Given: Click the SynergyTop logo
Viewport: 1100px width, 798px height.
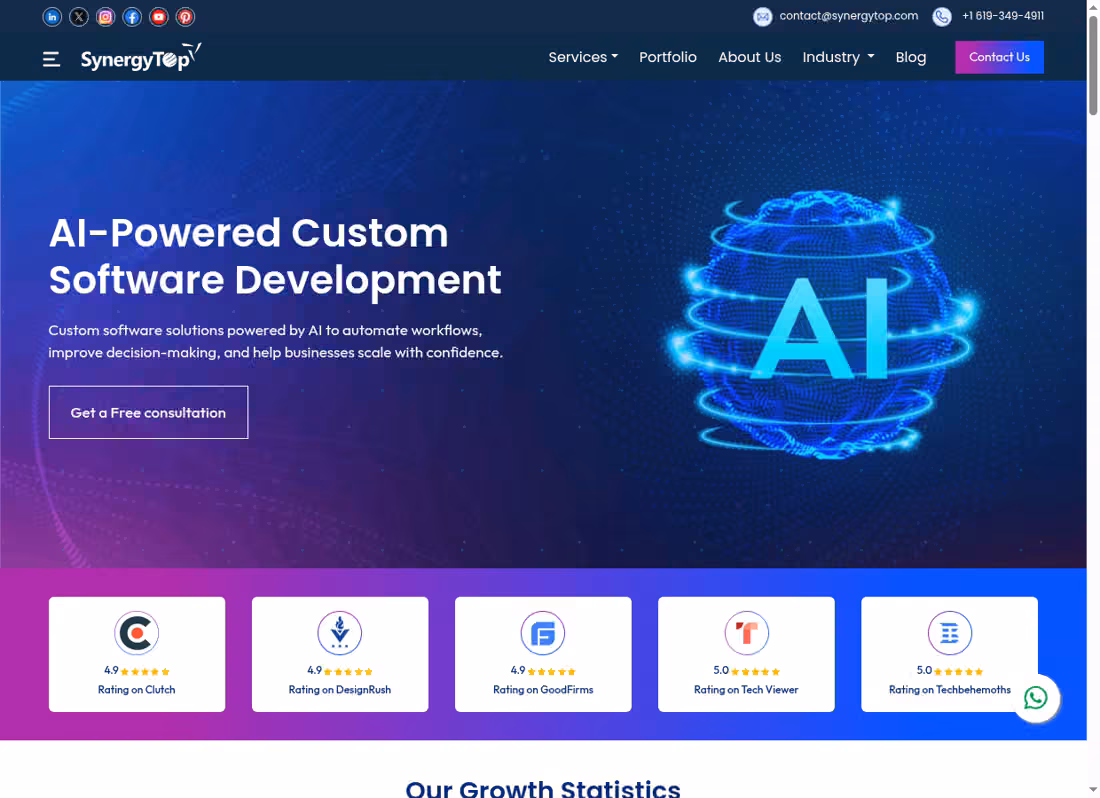Looking at the screenshot, I should click(x=141, y=58).
